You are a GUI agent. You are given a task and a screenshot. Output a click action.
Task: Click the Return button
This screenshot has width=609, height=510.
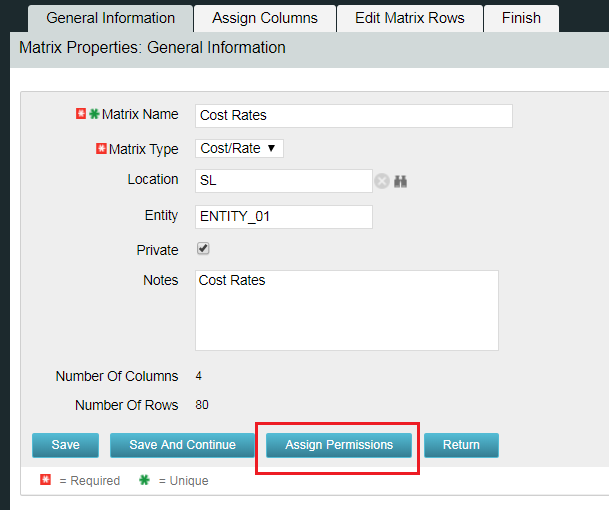pyautogui.click(x=461, y=445)
